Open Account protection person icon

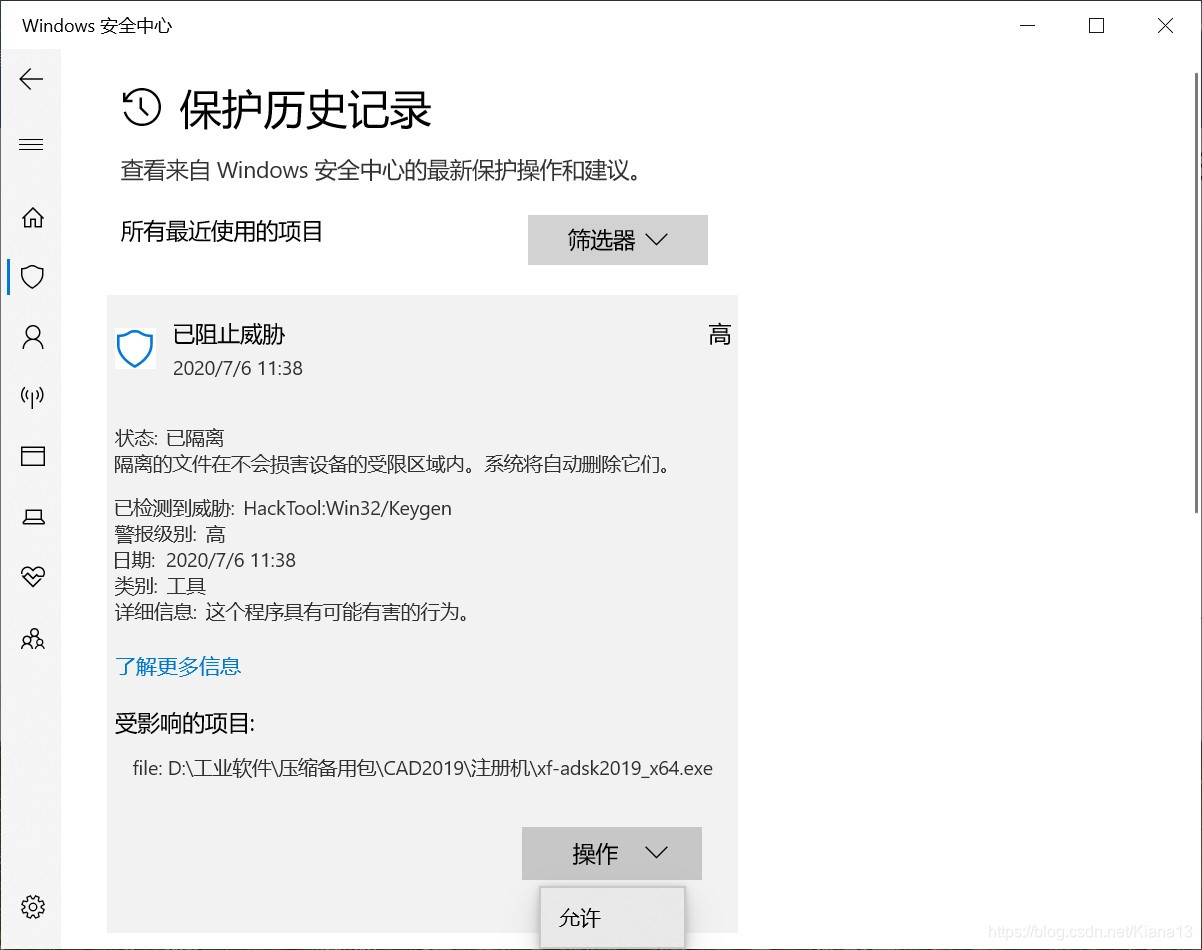click(x=33, y=337)
